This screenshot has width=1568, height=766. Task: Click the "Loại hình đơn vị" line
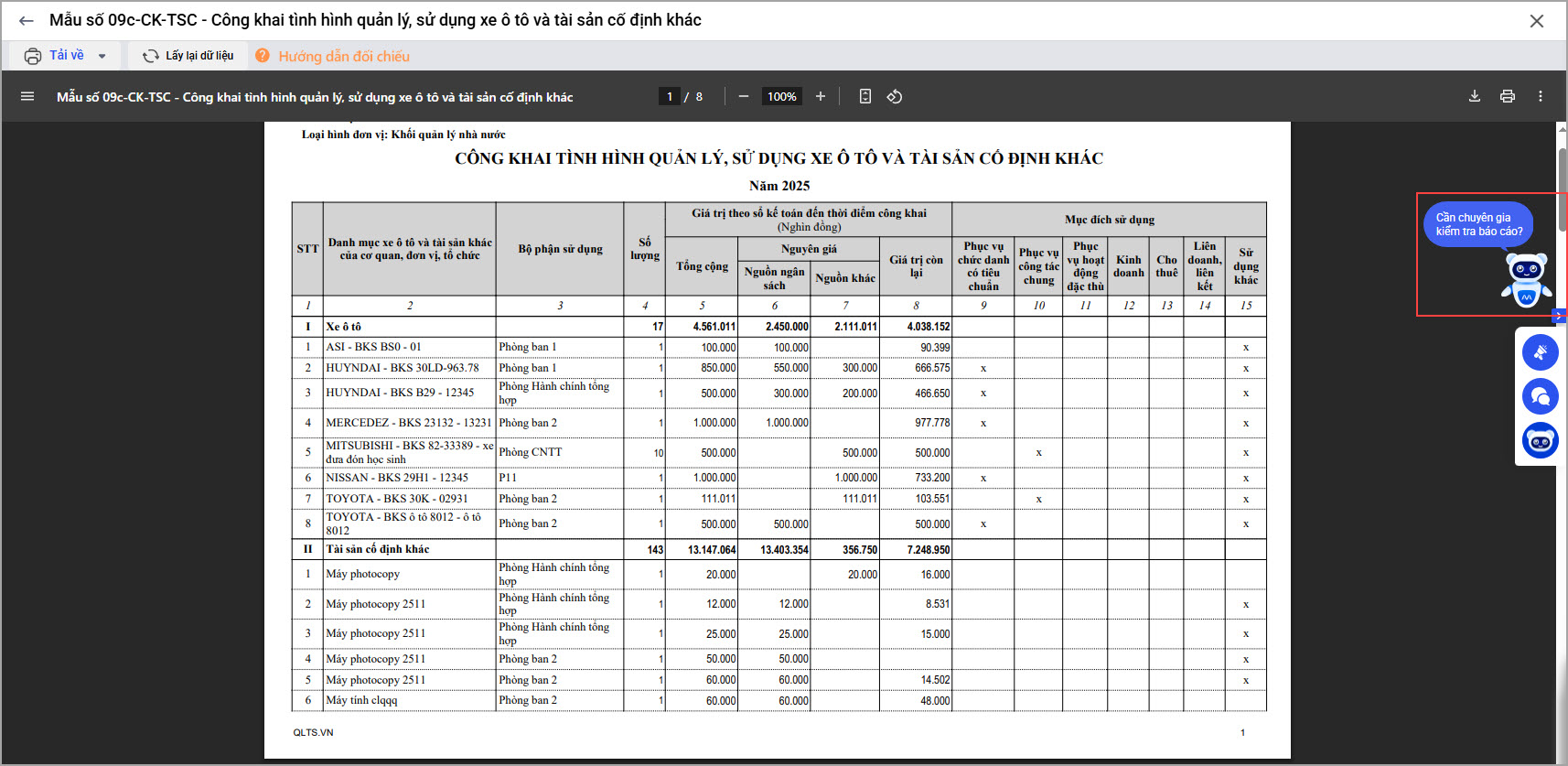click(x=403, y=135)
